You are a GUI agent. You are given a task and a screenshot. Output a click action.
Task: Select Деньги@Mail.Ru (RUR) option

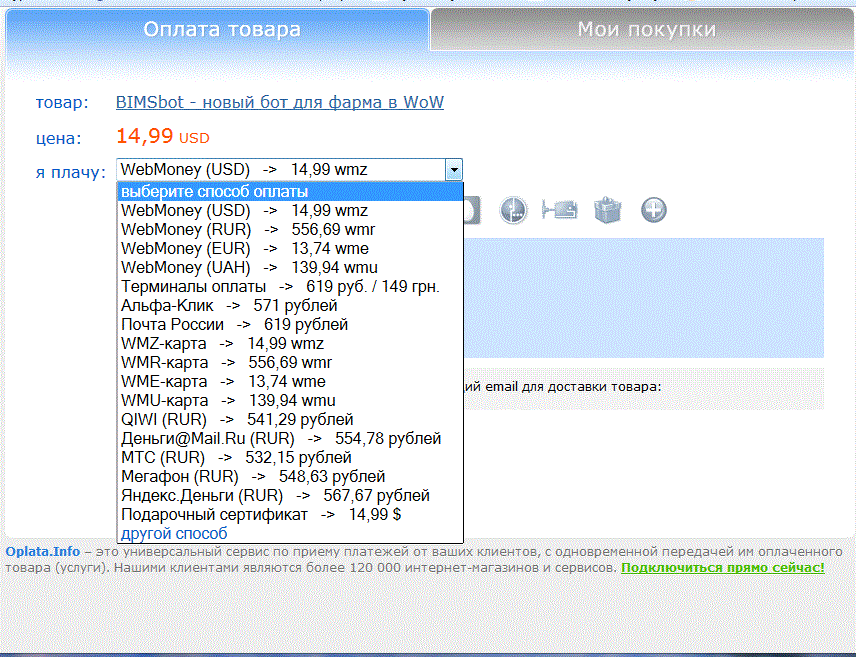(x=290, y=439)
